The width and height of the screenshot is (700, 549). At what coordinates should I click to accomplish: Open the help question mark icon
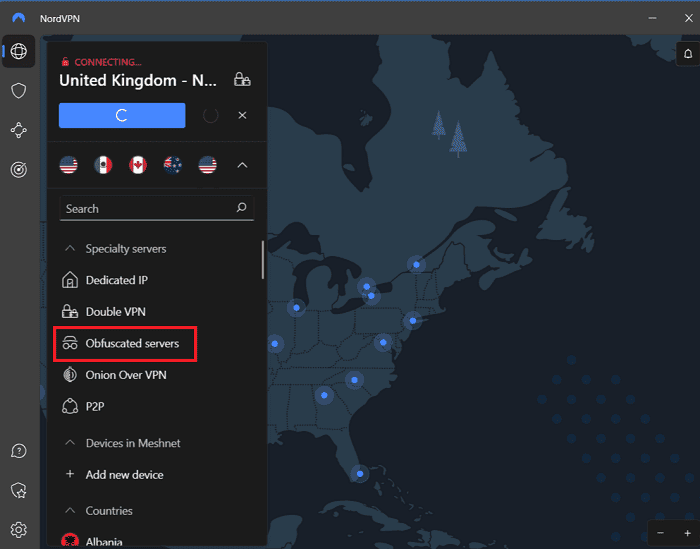pyautogui.click(x=18, y=452)
